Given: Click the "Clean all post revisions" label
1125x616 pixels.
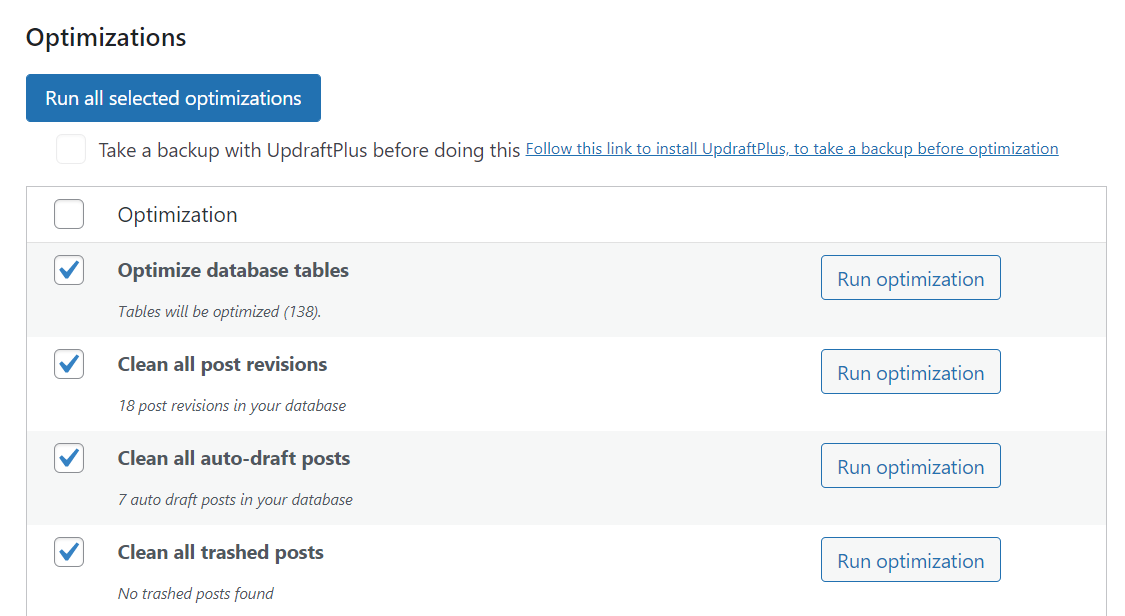Looking at the screenshot, I should (222, 364).
